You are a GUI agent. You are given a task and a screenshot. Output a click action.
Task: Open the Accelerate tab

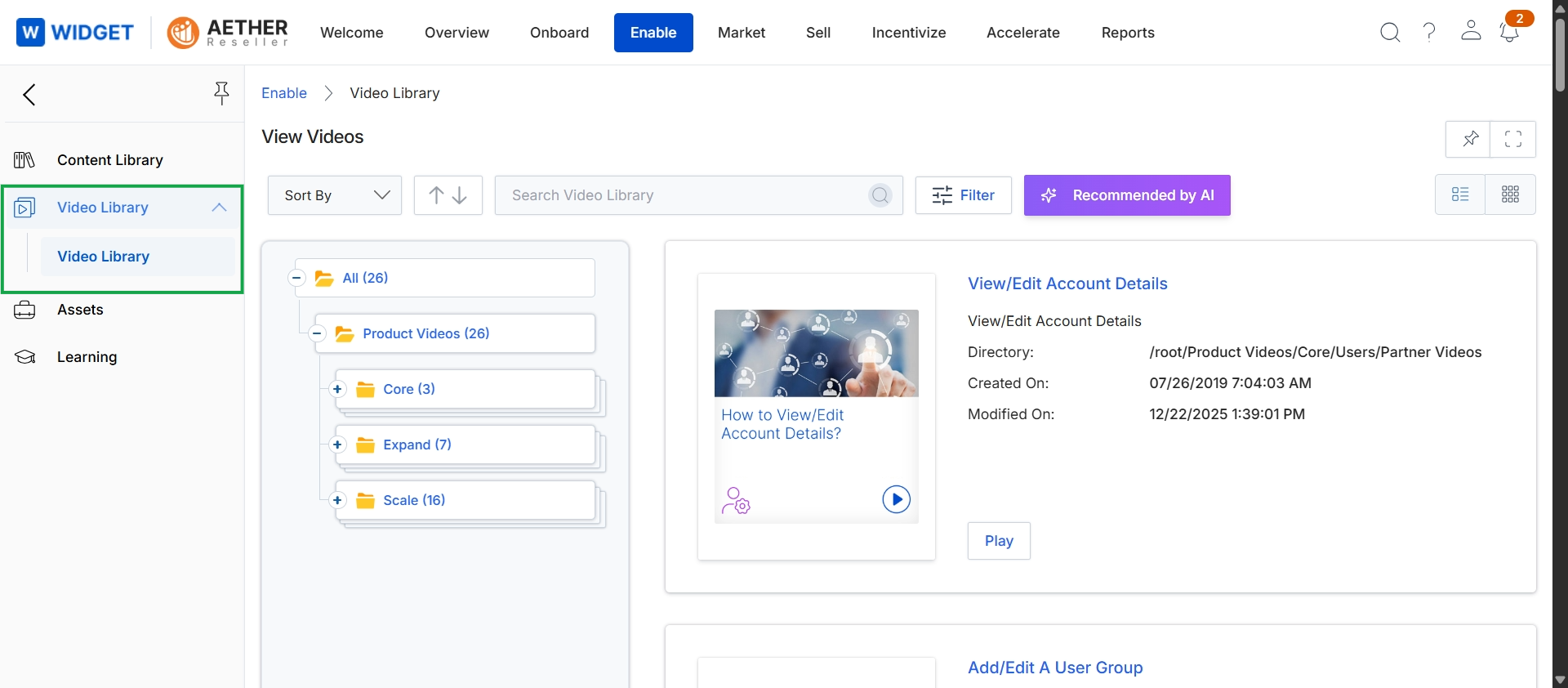pyautogui.click(x=1023, y=33)
